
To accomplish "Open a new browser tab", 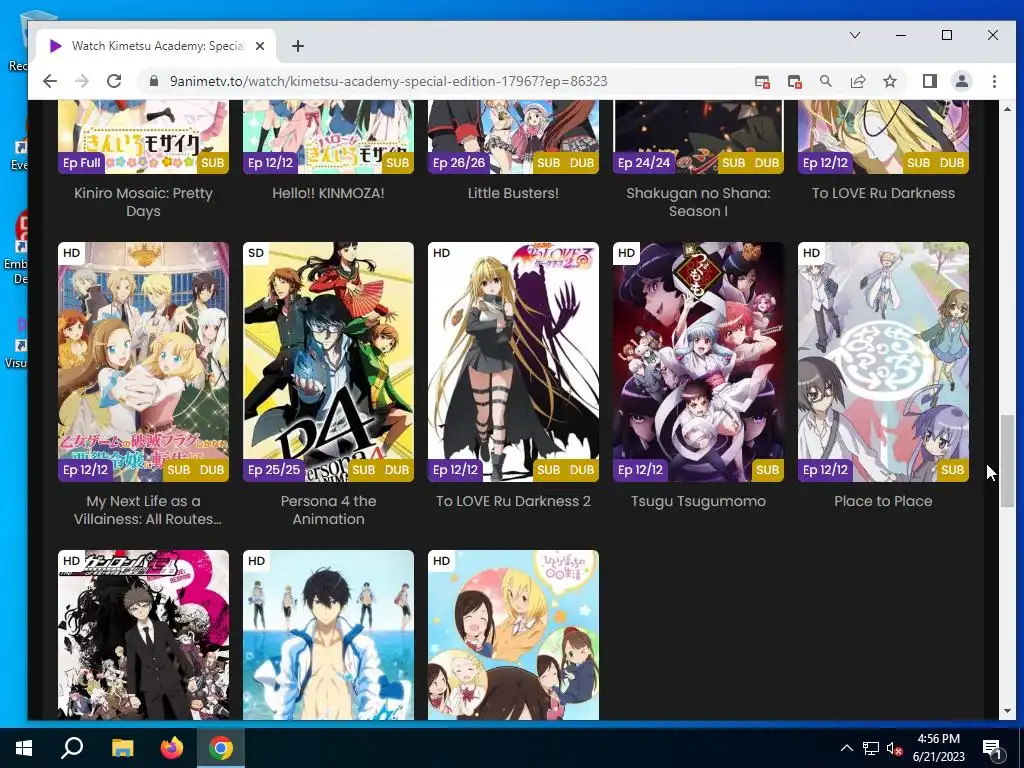I will click(x=298, y=46).
